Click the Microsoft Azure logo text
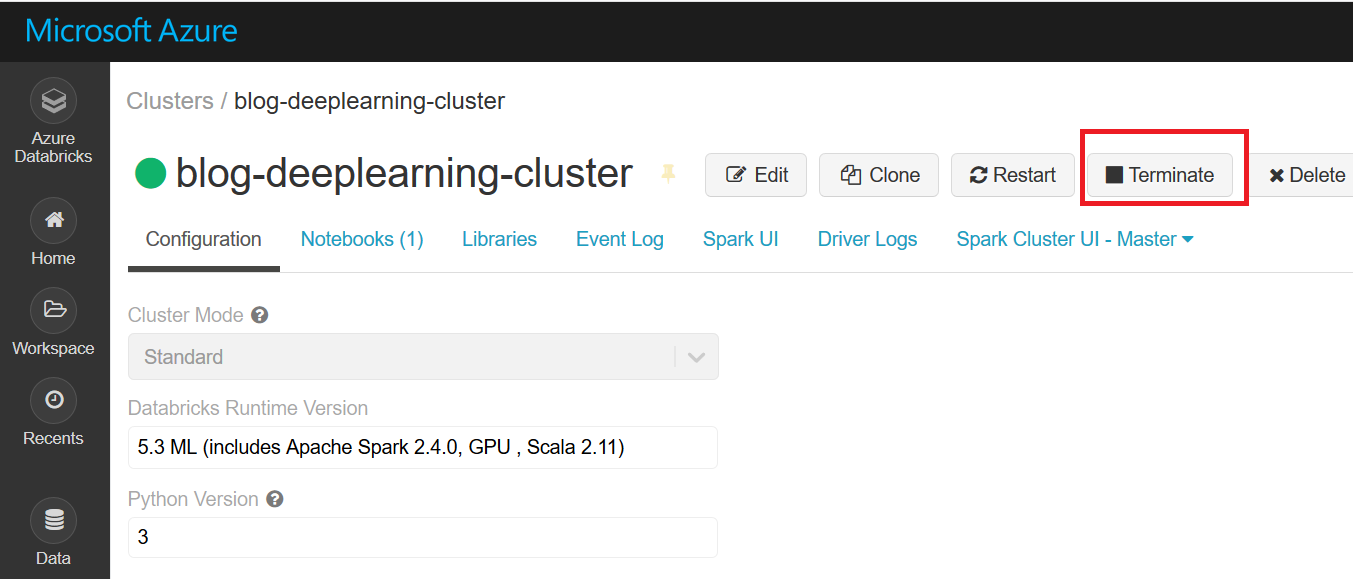The image size is (1353, 579). (x=131, y=30)
